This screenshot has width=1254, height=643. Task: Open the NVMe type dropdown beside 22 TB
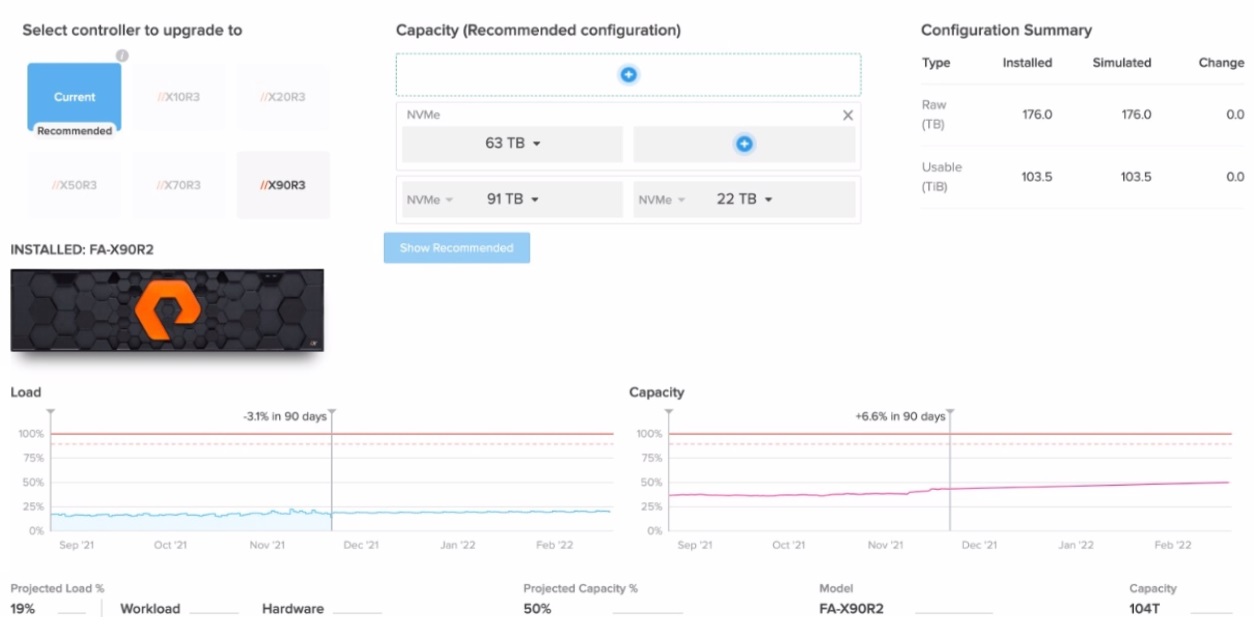[661, 200]
